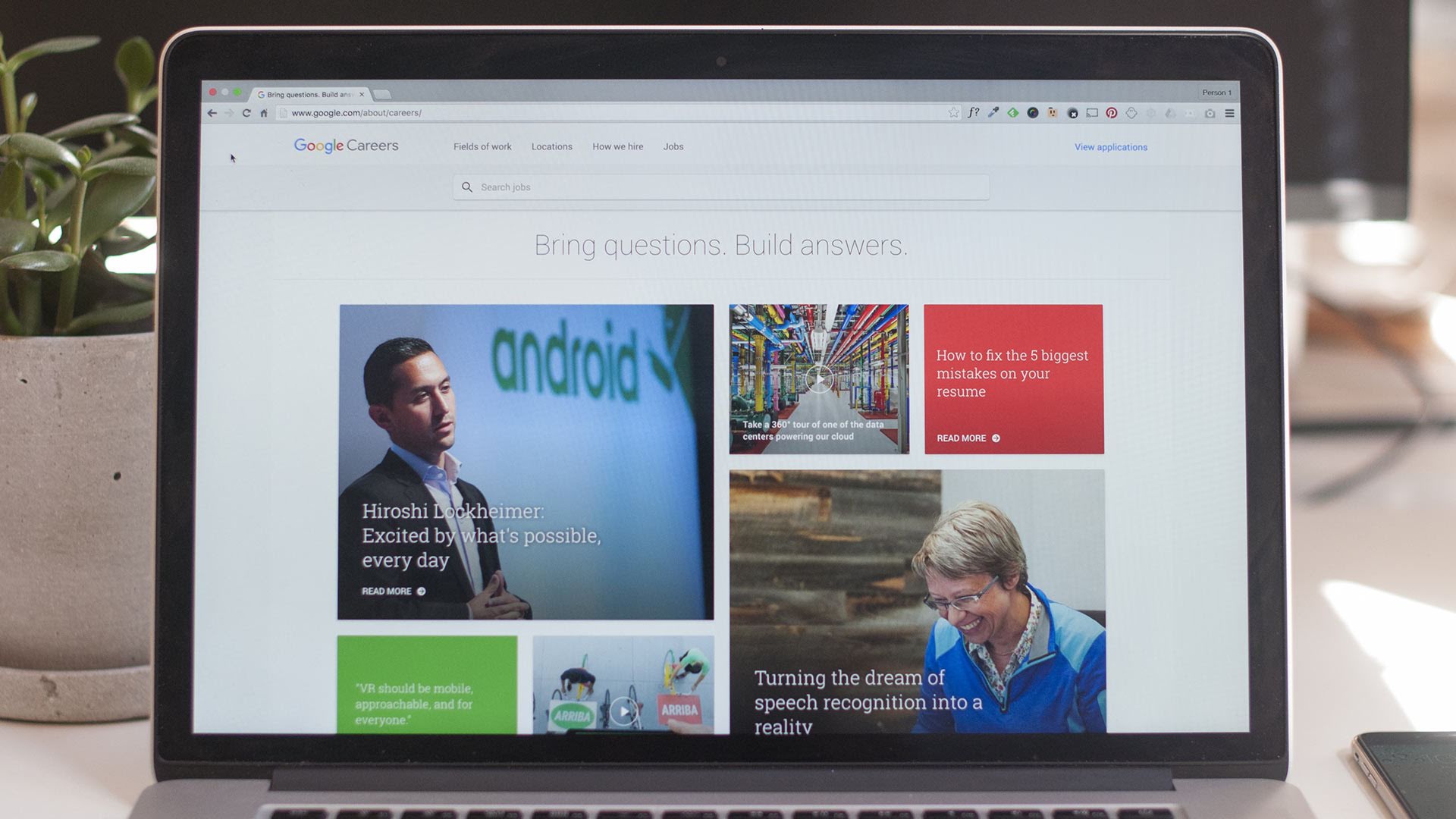Click the ghost-shaped extension toggle icon
Image resolution: width=1456 pixels, height=819 pixels.
1131,112
